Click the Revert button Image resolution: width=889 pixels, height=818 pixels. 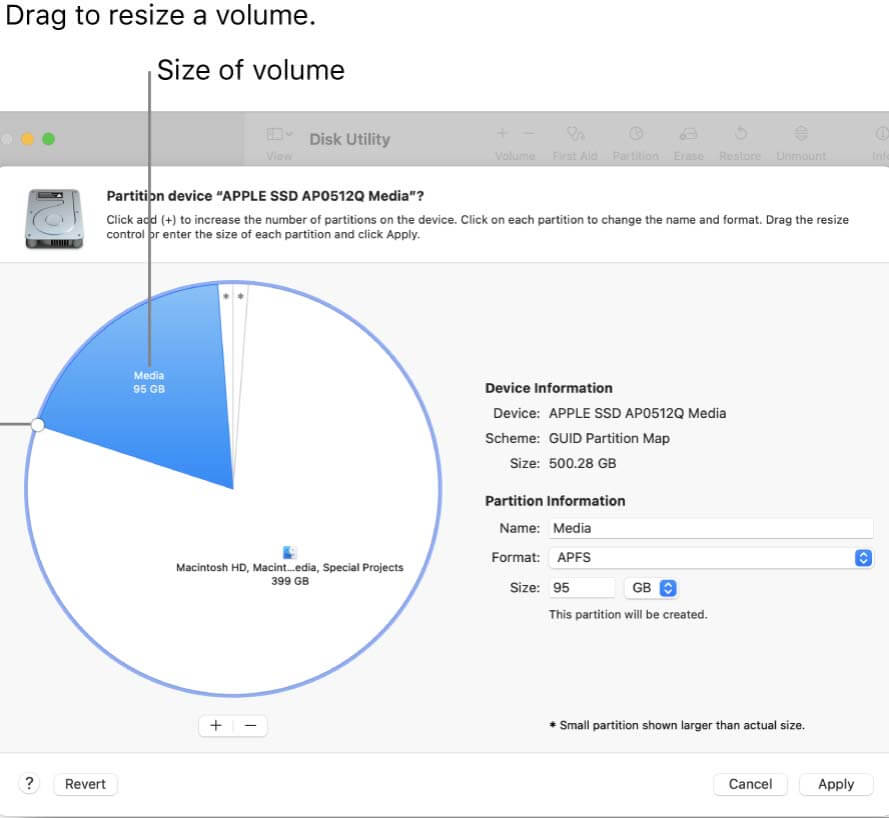point(85,783)
